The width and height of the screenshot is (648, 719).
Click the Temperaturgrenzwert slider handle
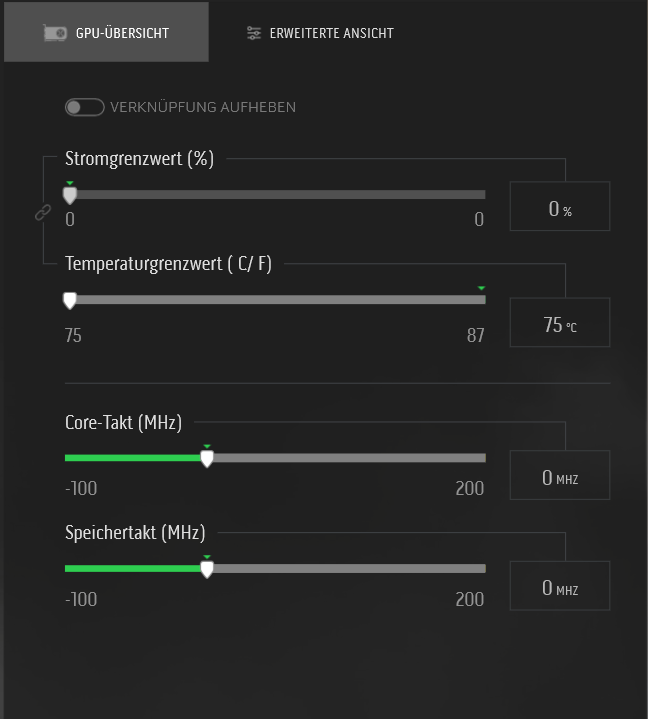coord(70,300)
